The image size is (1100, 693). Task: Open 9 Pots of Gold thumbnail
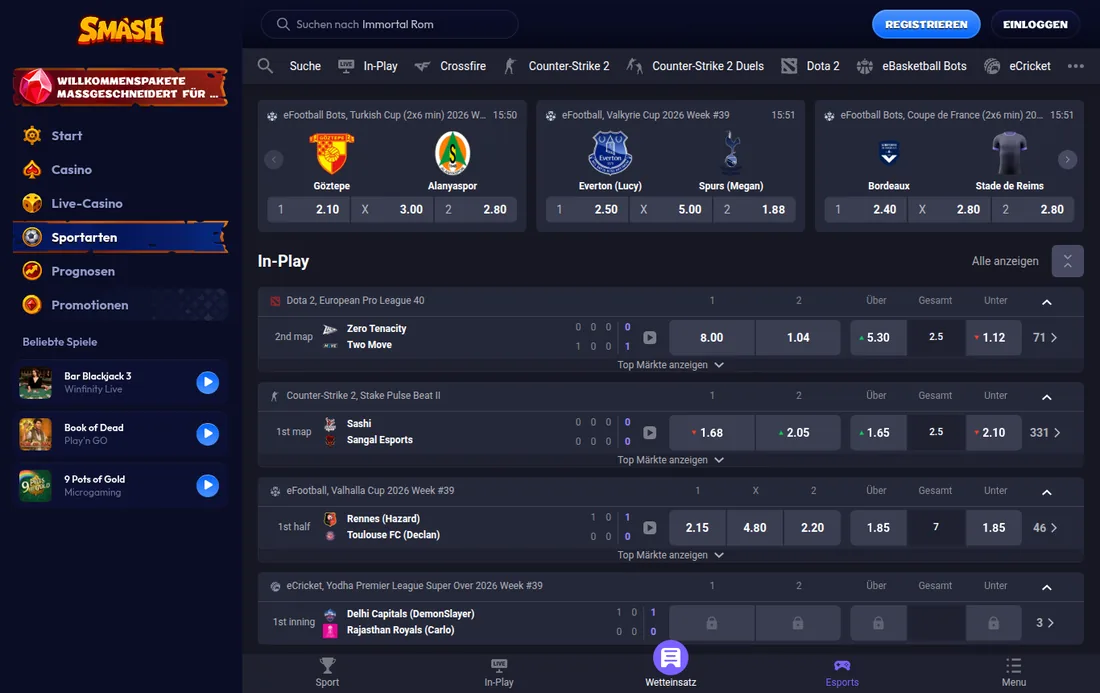[x=35, y=485]
